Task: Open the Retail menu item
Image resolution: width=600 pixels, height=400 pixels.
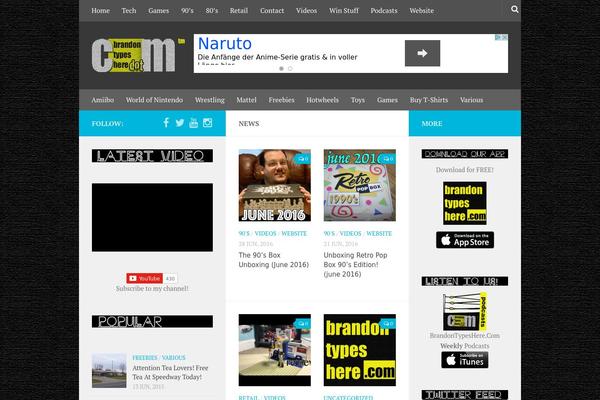Action: pyautogui.click(x=239, y=11)
